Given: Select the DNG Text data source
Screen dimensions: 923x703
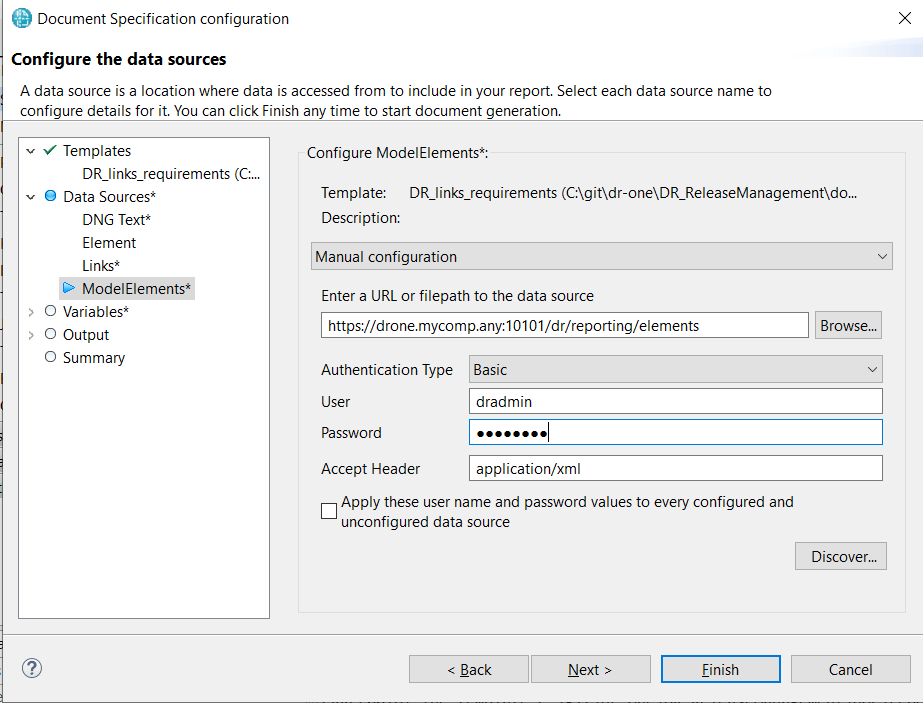Looking at the screenshot, I should 116,220.
